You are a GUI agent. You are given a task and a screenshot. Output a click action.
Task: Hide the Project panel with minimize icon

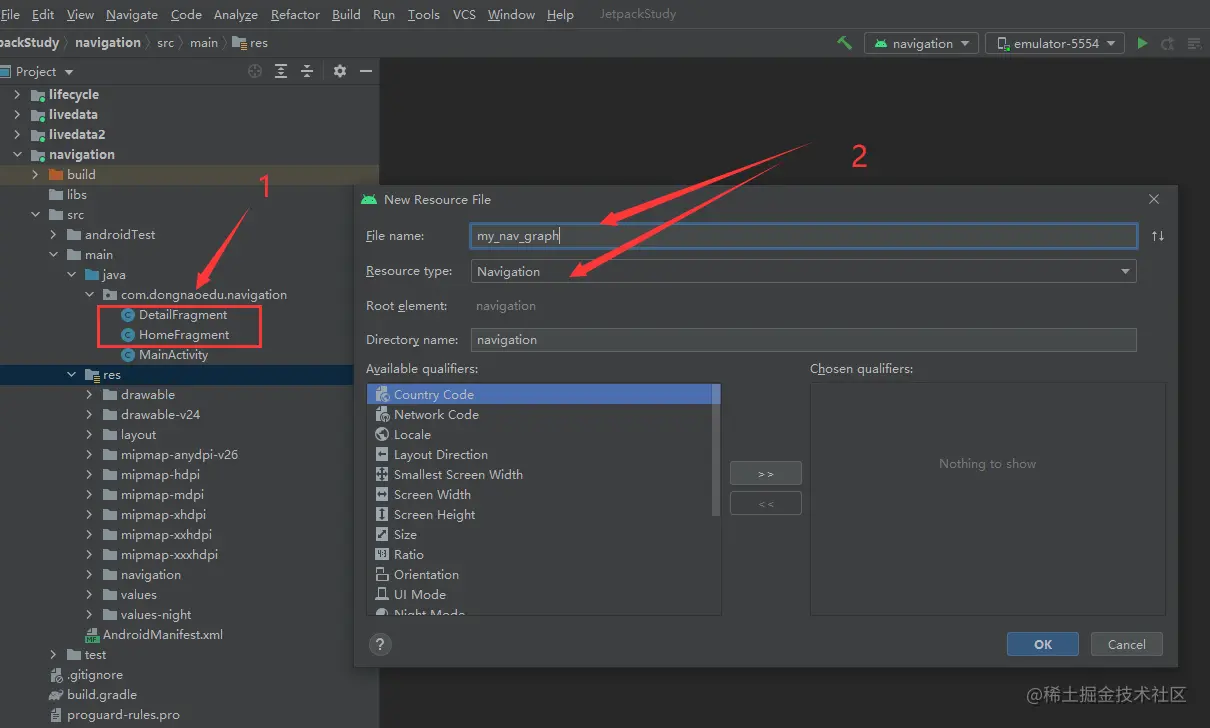pyautogui.click(x=366, y=71)
